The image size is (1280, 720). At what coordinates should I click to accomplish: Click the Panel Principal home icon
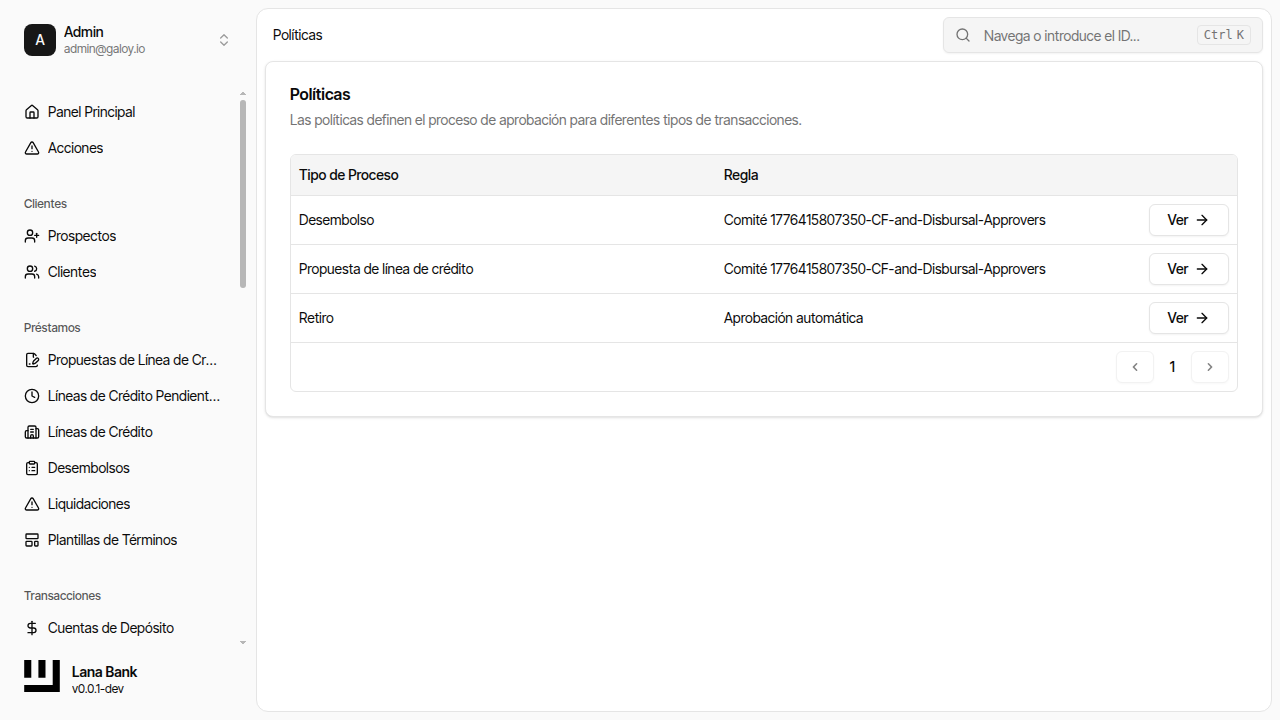click(x=32, y=112)
